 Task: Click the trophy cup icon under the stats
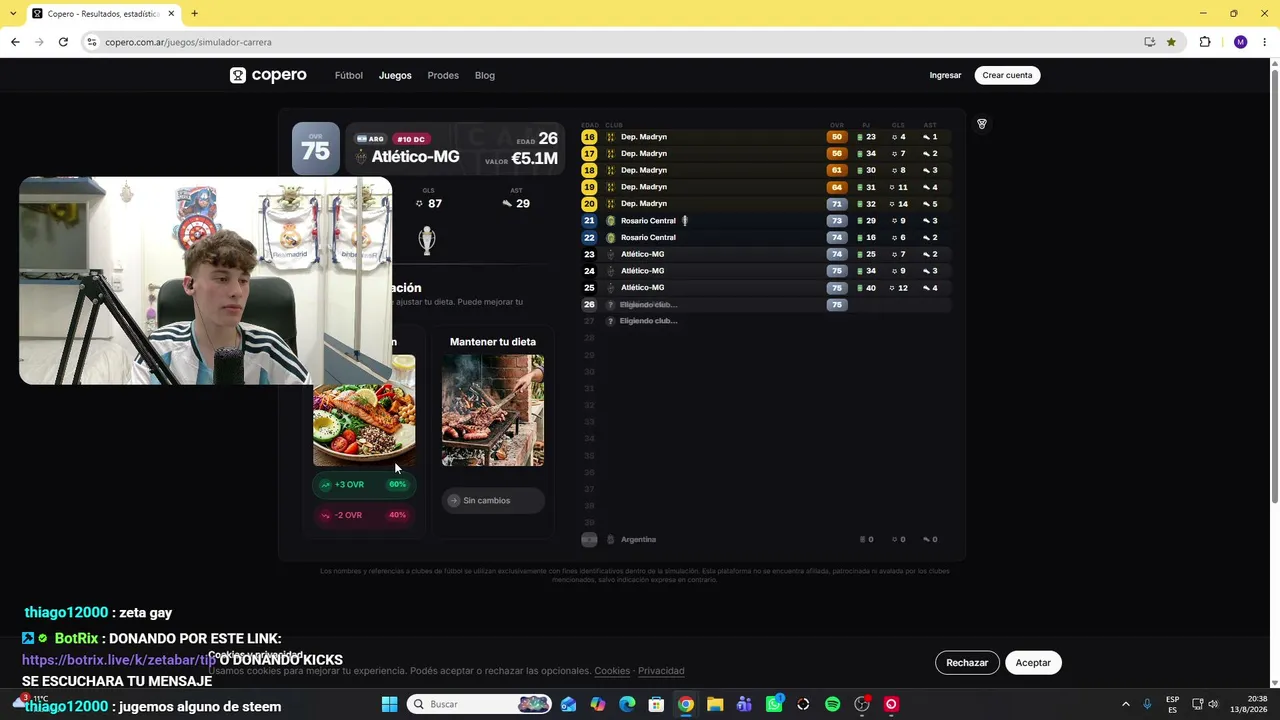pyautogui.click(x=427, y=240)
